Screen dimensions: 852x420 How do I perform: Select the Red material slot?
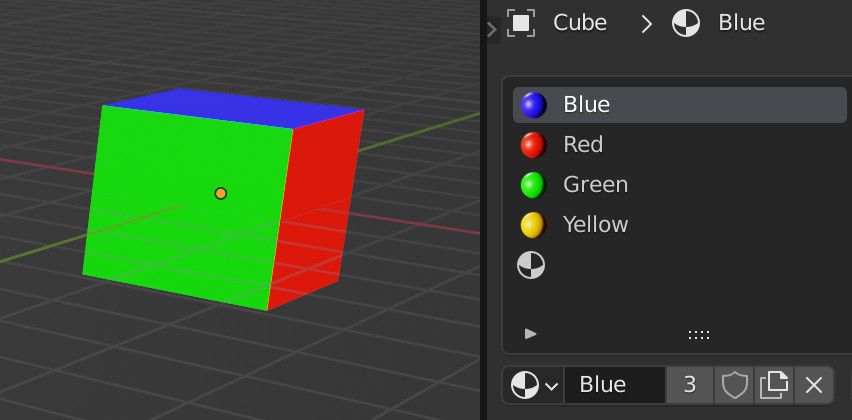680,145
